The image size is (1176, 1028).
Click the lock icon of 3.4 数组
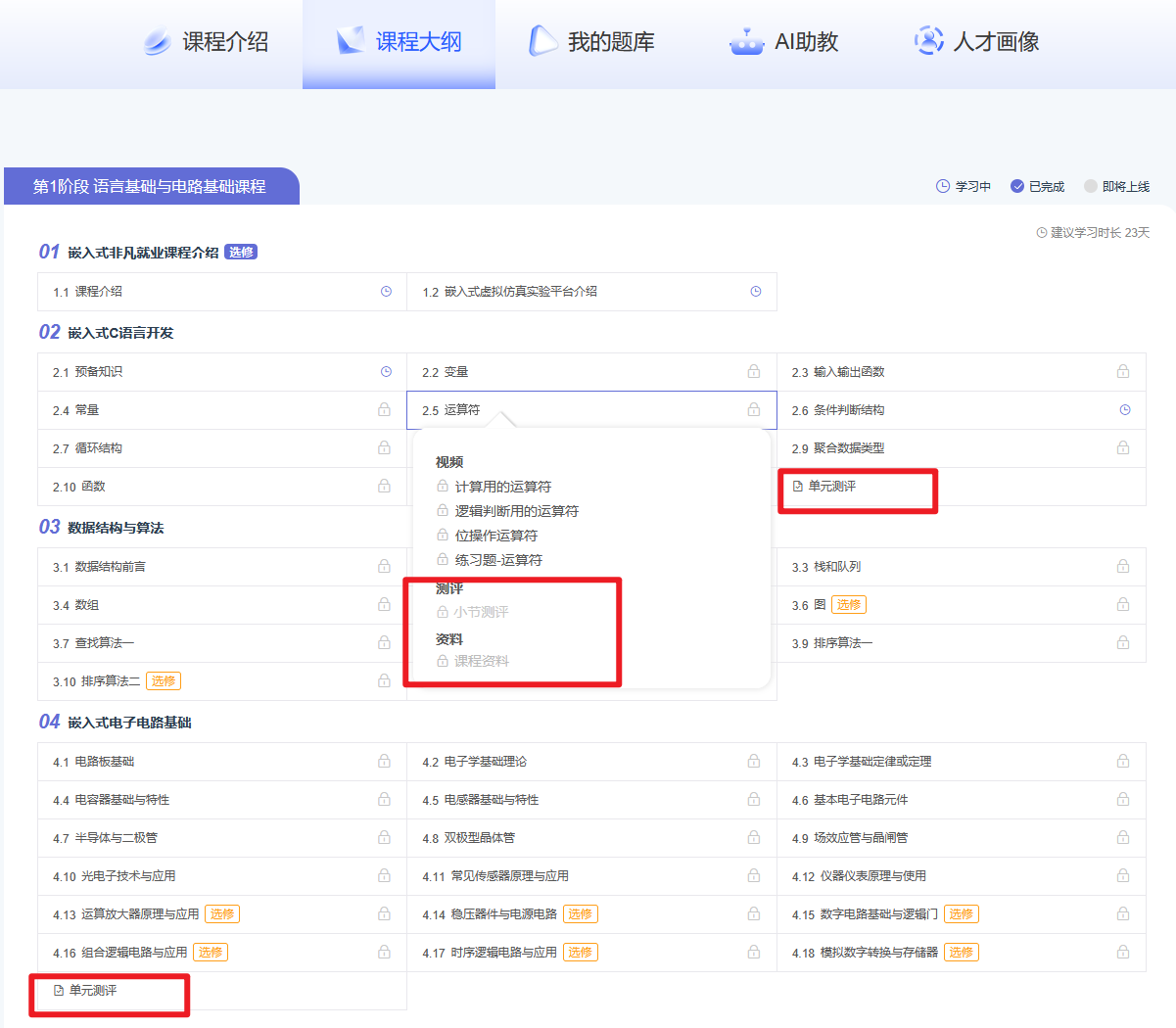point(384,604)
